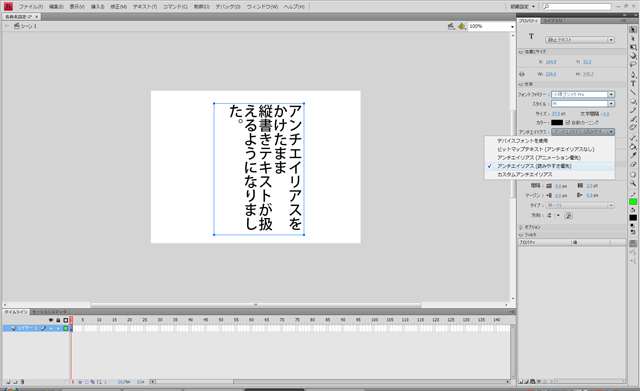This screenshot has height=391, width=640.
Task: Choose 'Use device fonts' option
Action: [x=549, y=141]
